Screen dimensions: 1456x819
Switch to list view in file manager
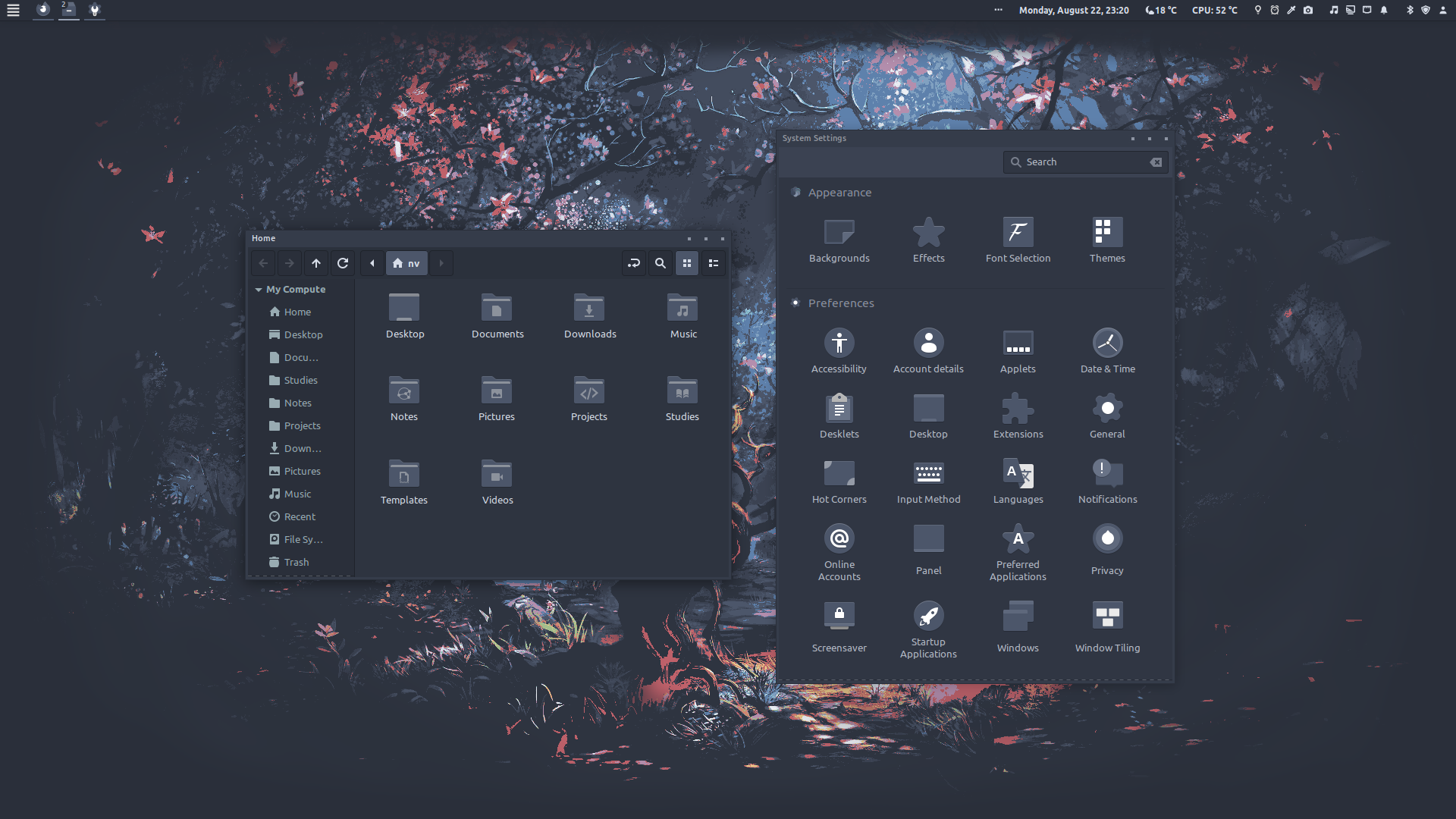click(714, 263)
